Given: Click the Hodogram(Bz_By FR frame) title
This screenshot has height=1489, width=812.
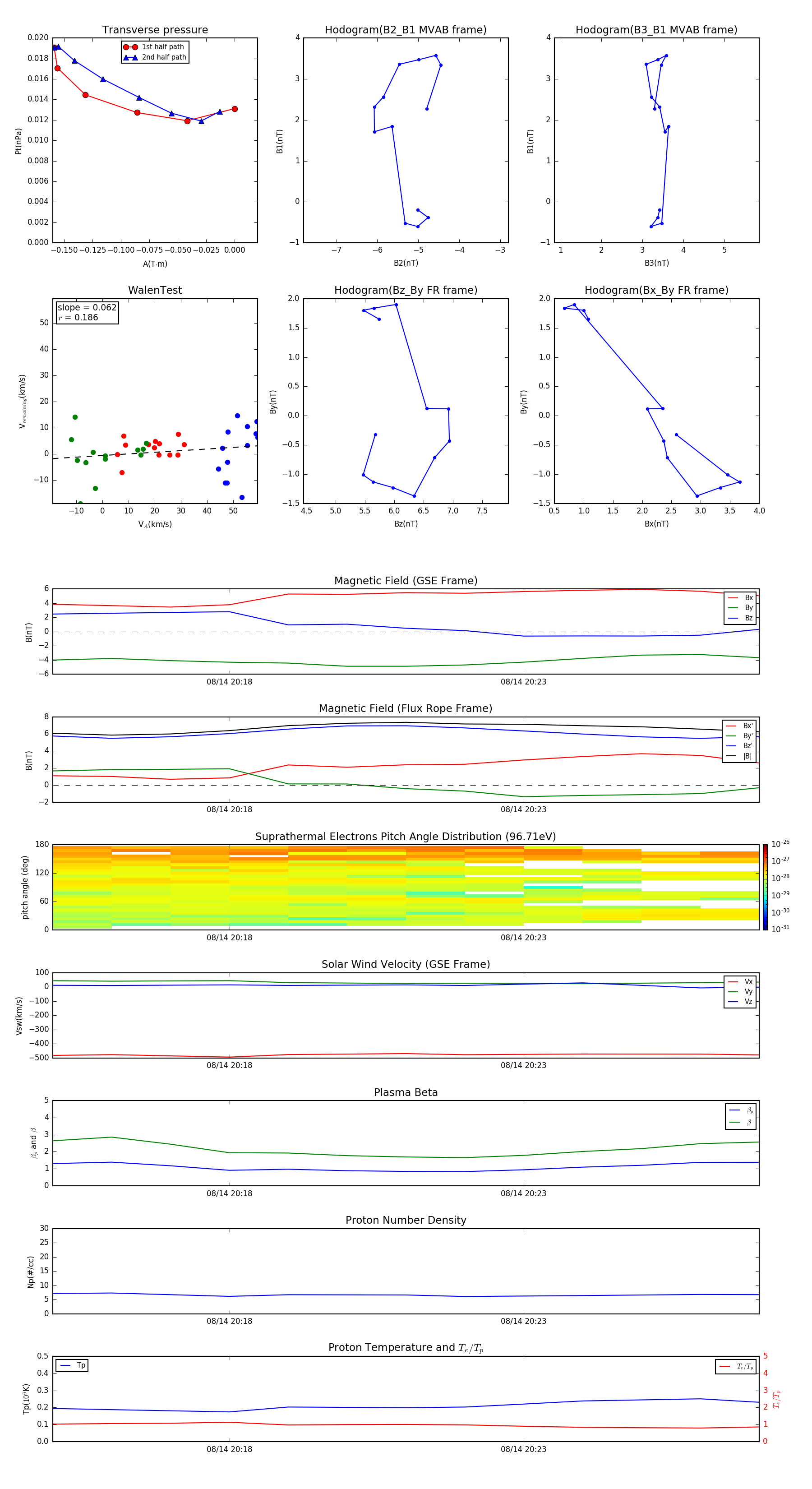Looking at the screenshot, I should pyautogui.click(x=406, y=290).
